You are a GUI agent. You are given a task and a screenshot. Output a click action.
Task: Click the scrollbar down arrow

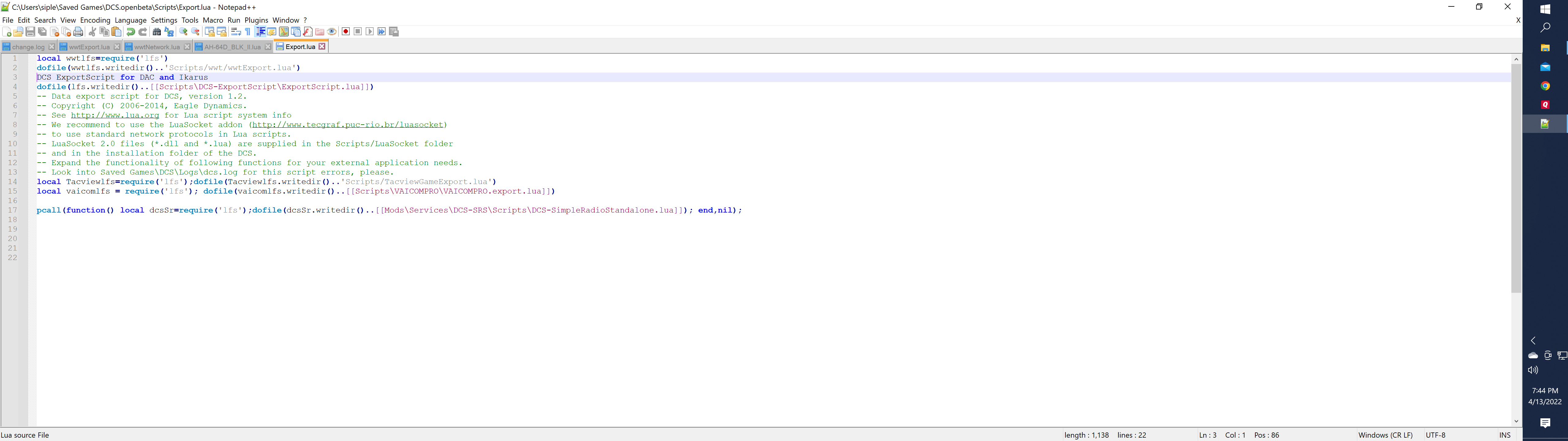(x=1516, y=421)
